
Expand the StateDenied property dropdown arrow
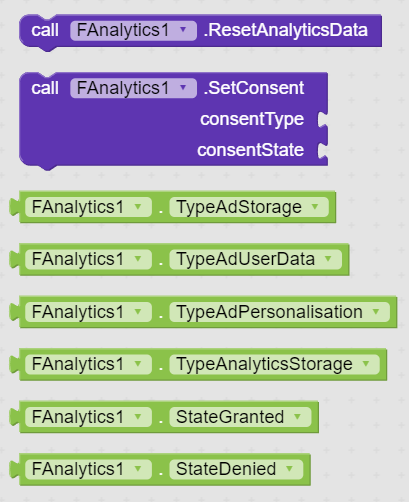point(289,469)
